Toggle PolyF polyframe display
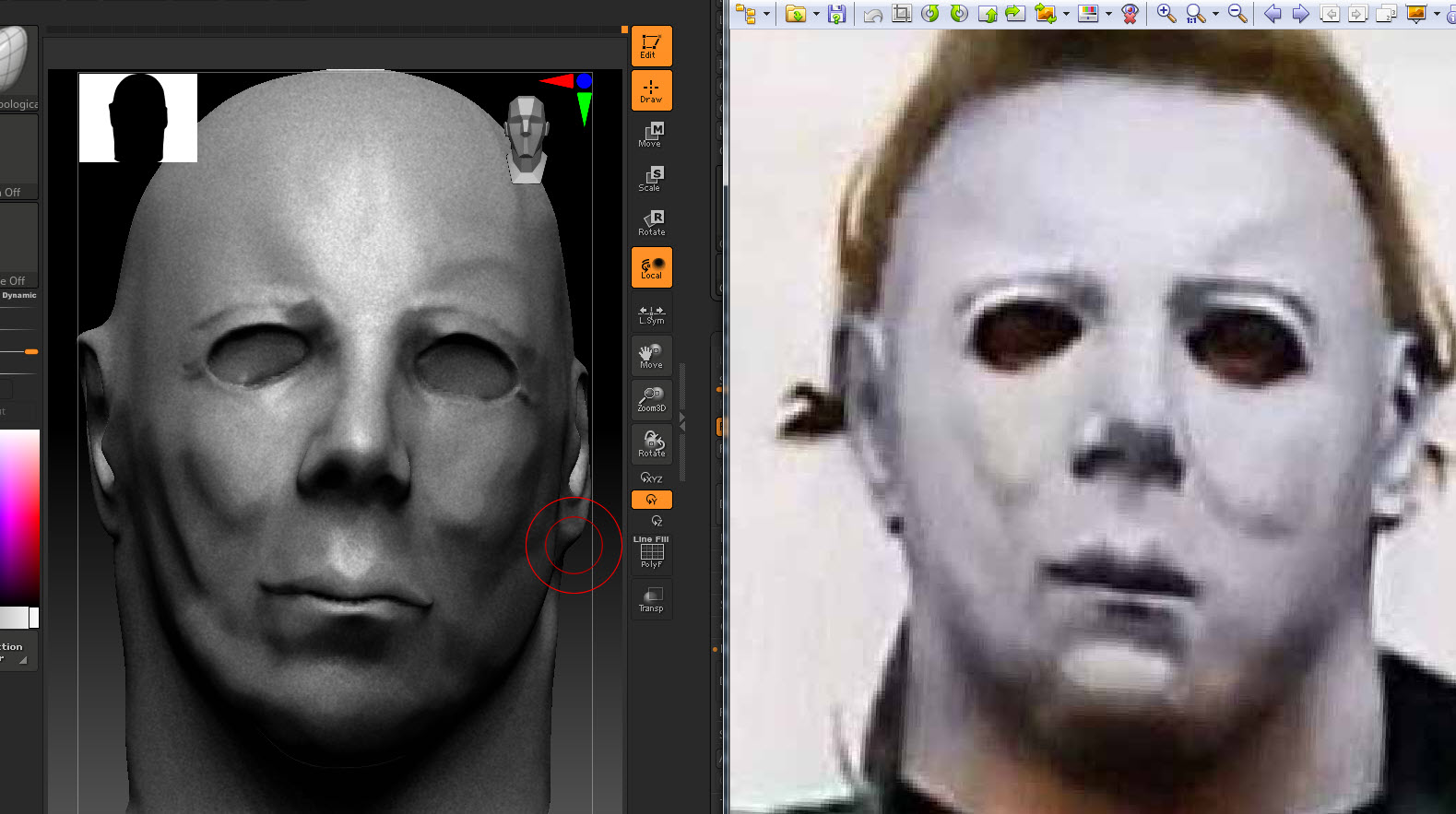 pos(651,555)
